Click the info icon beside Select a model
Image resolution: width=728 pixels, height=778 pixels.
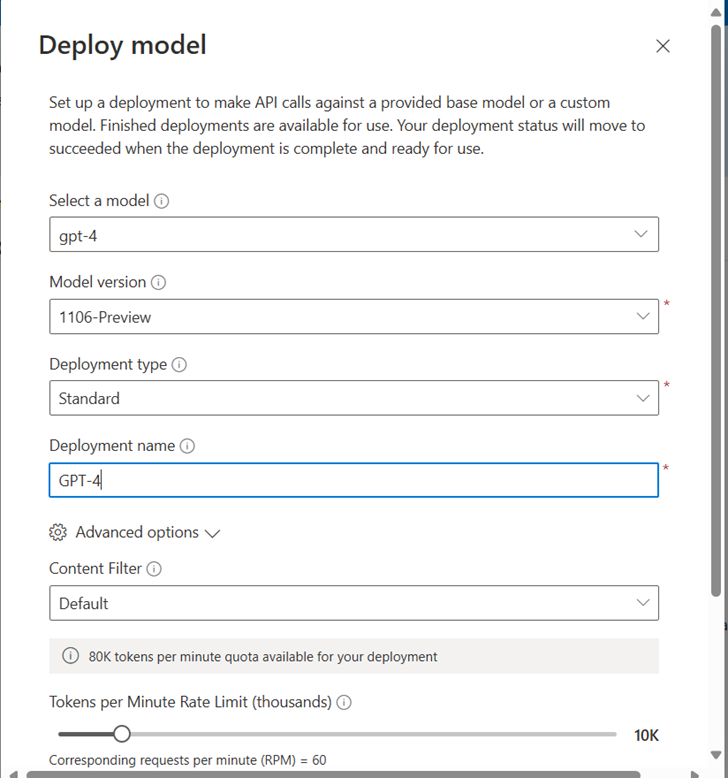(162, 201)
